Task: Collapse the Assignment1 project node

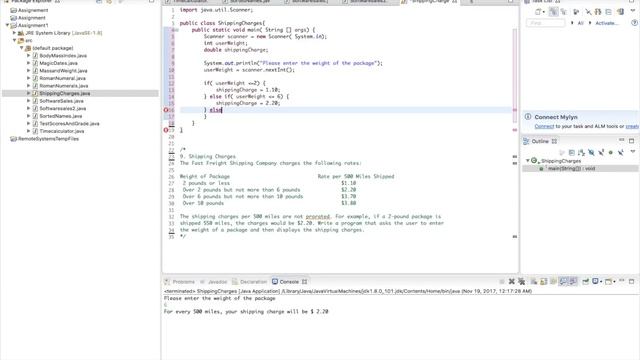Action: point(7,25)
